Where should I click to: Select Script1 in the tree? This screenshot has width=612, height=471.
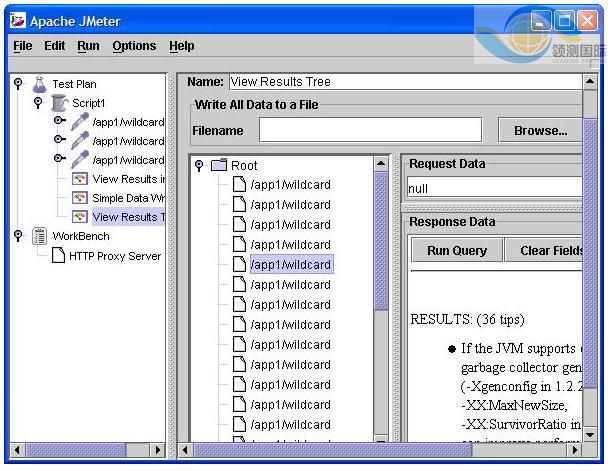89,103
